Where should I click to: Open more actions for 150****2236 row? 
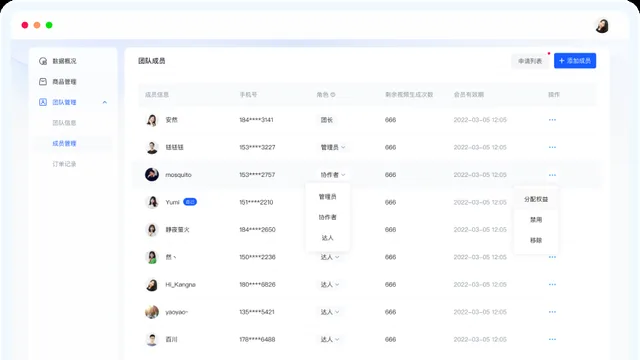tap(552, 257)
